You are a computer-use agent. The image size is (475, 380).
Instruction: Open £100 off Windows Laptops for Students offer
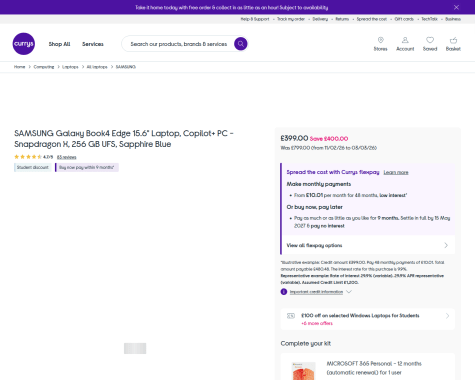[368, 319]
